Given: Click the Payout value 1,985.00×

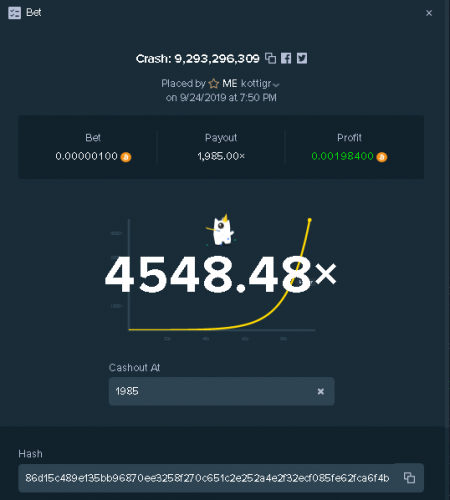Looking at the screenshot, I should point(221,156).
